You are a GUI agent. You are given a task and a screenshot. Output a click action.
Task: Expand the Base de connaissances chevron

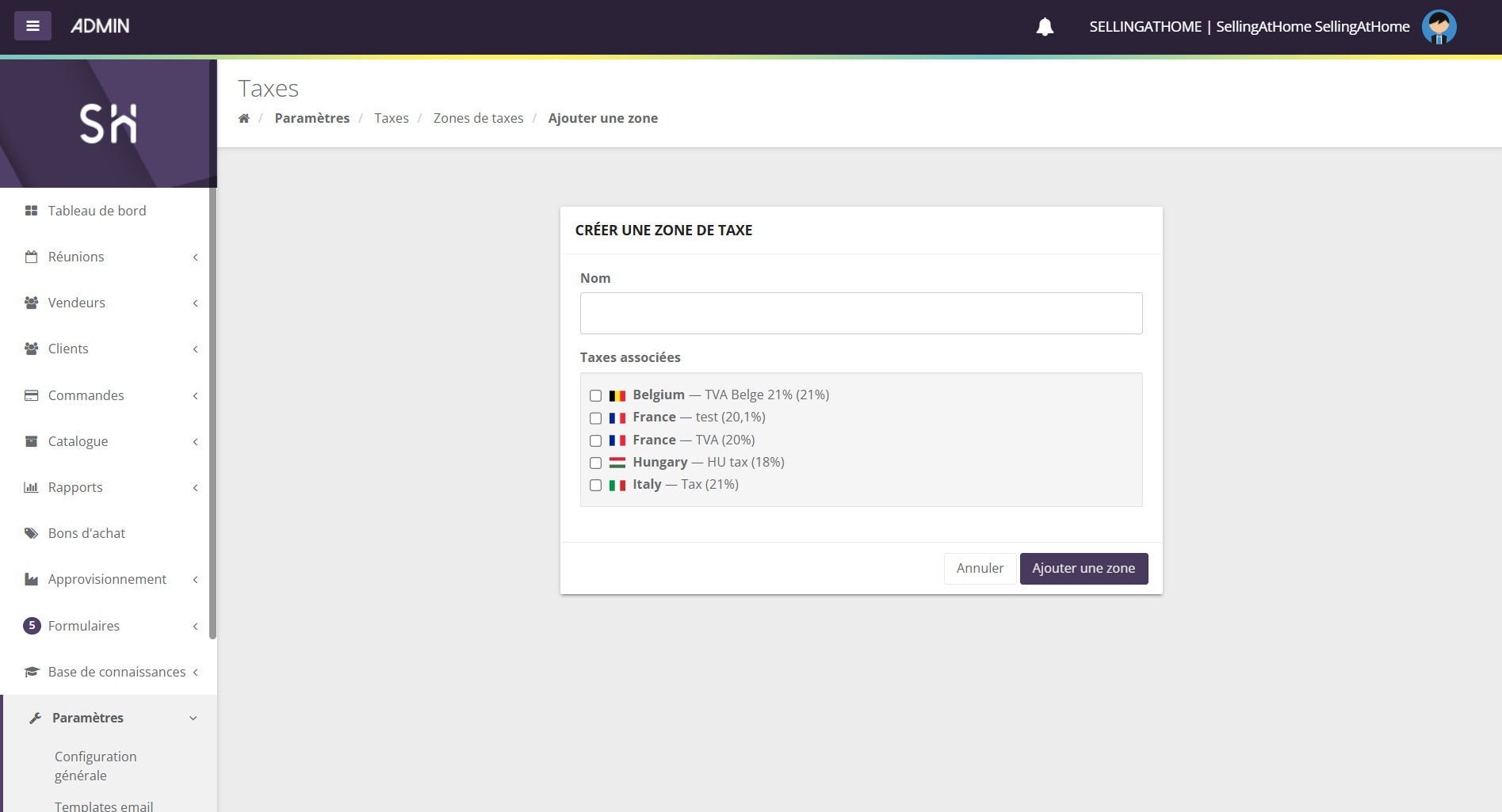click(x=195, y=672)
